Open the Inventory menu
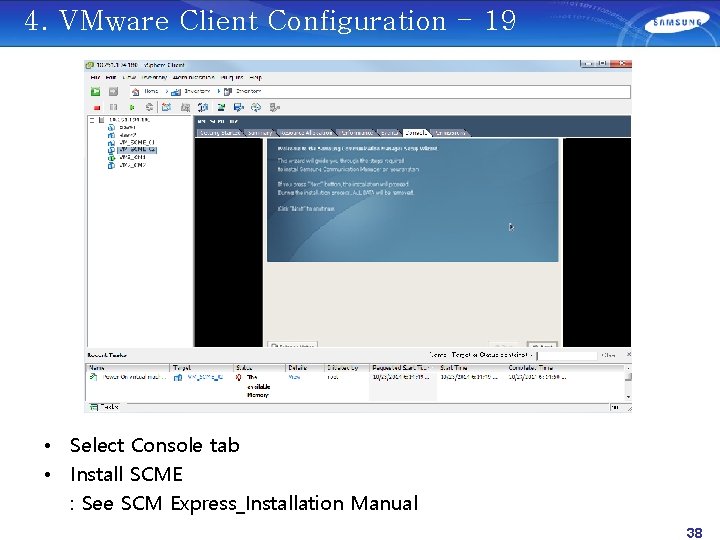 coord(154,77)
